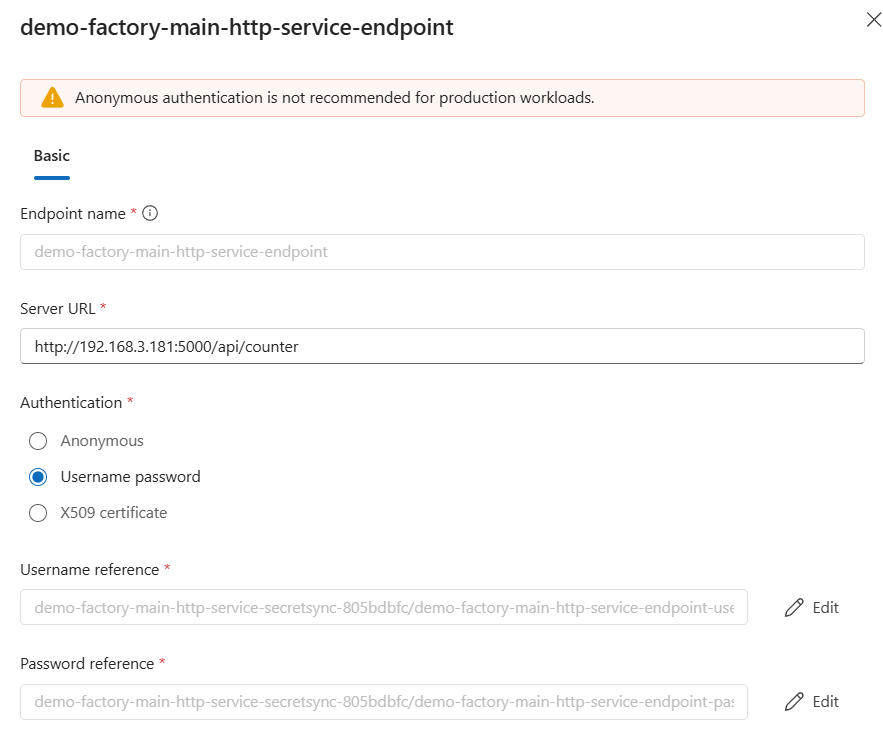Choose the Username password radio button
Image resolution: width=883 pixels, height=747 pixels.
(38, 477)
